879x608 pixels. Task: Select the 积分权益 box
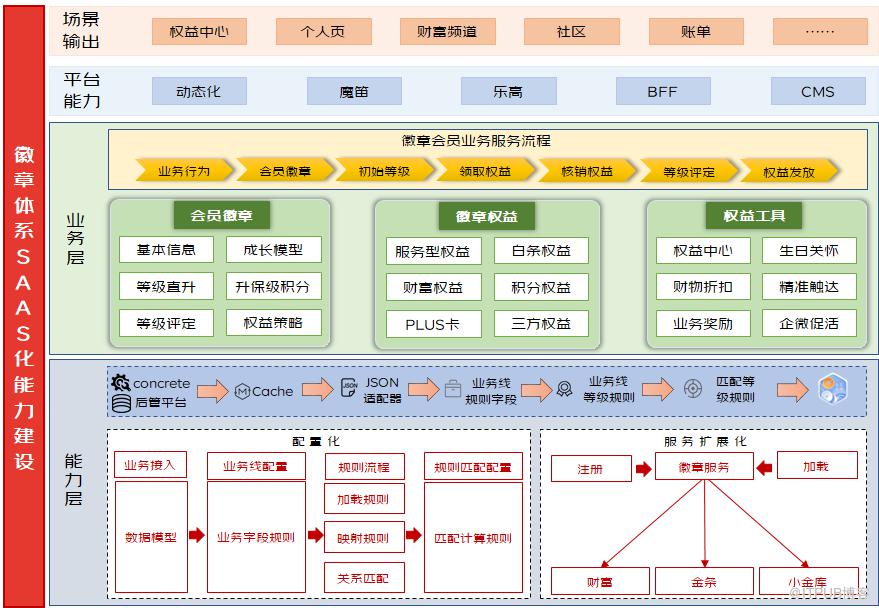[x=542, y=287]
